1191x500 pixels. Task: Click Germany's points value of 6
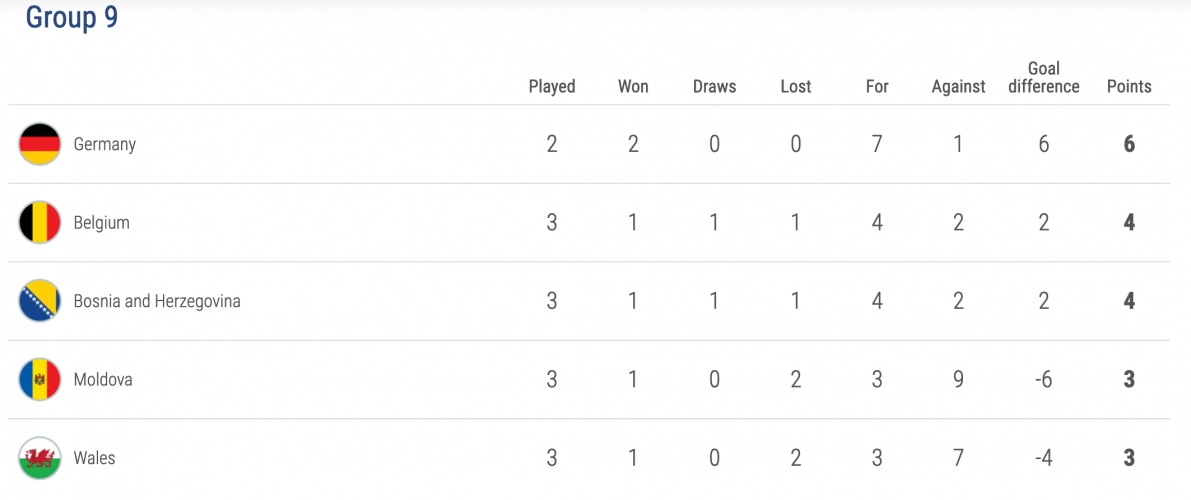click(x=1129, y=144)
